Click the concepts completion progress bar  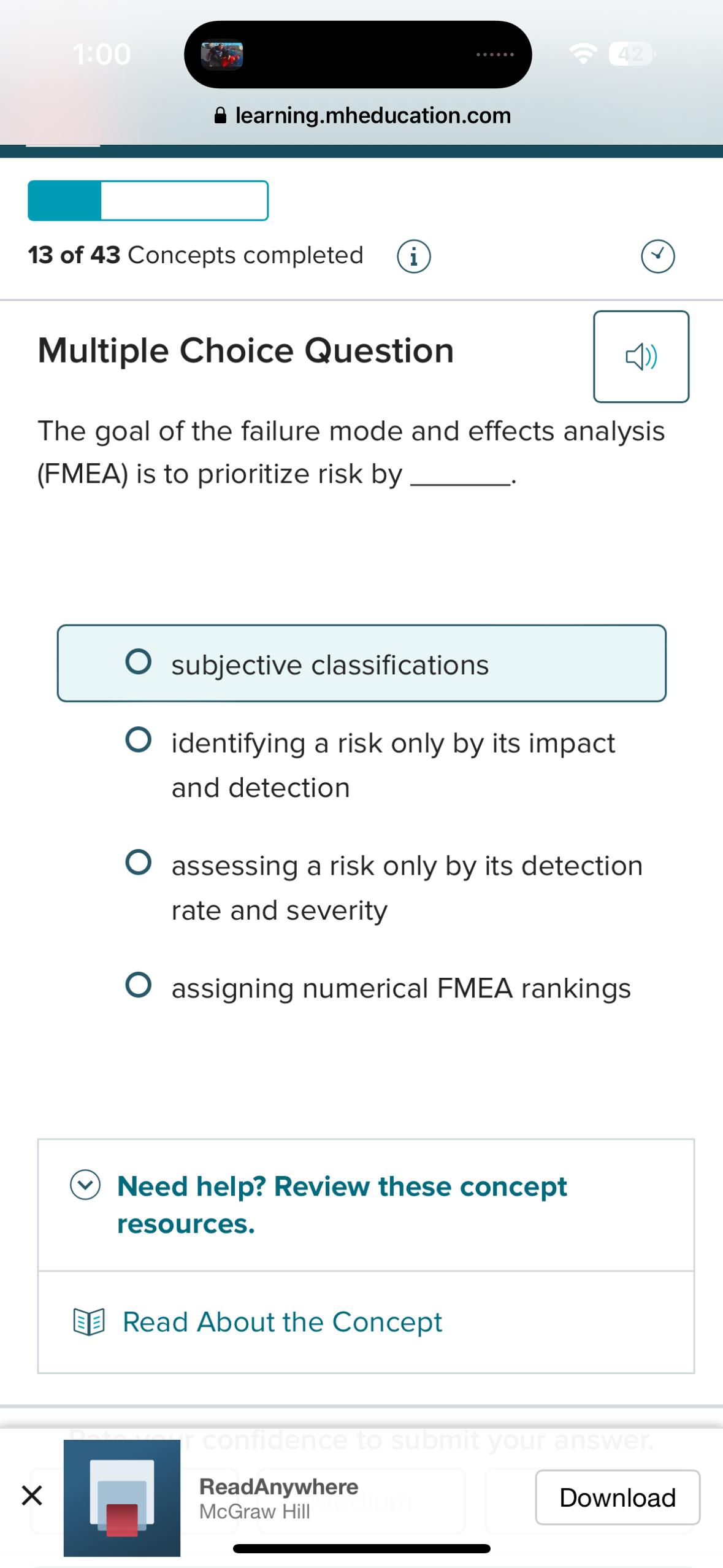(147, 201)
